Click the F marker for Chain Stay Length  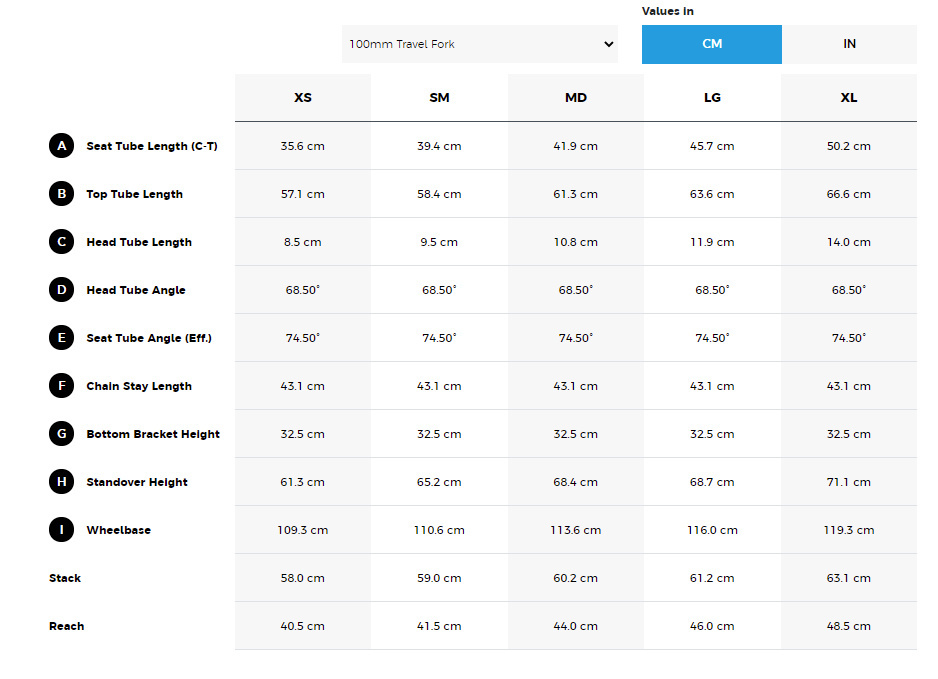point(62,386)
